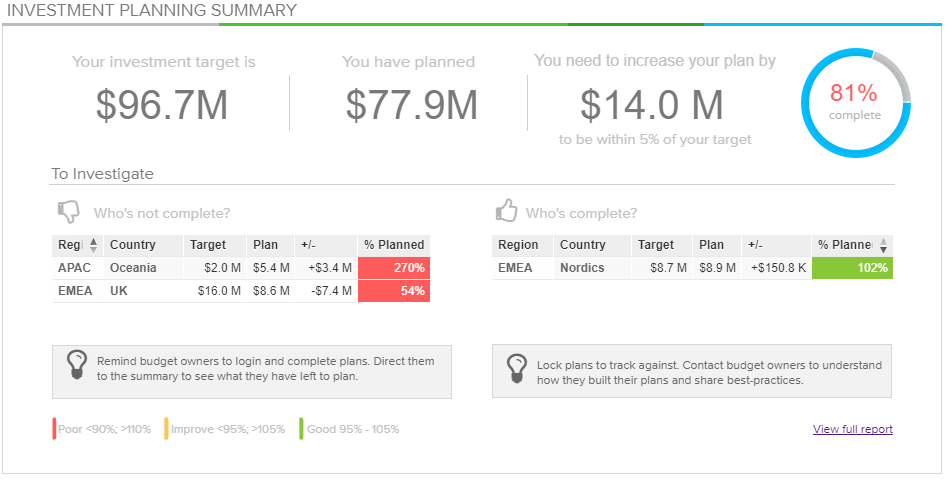Click the 81% complete progress ring
952x480 pixels.
point(855,103)
